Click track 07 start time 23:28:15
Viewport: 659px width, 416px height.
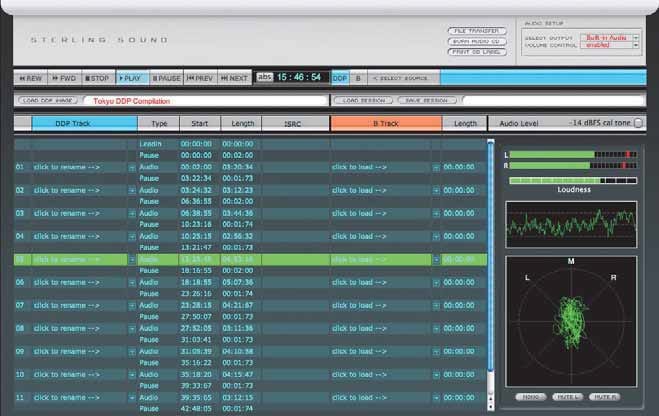pos(196,305)
